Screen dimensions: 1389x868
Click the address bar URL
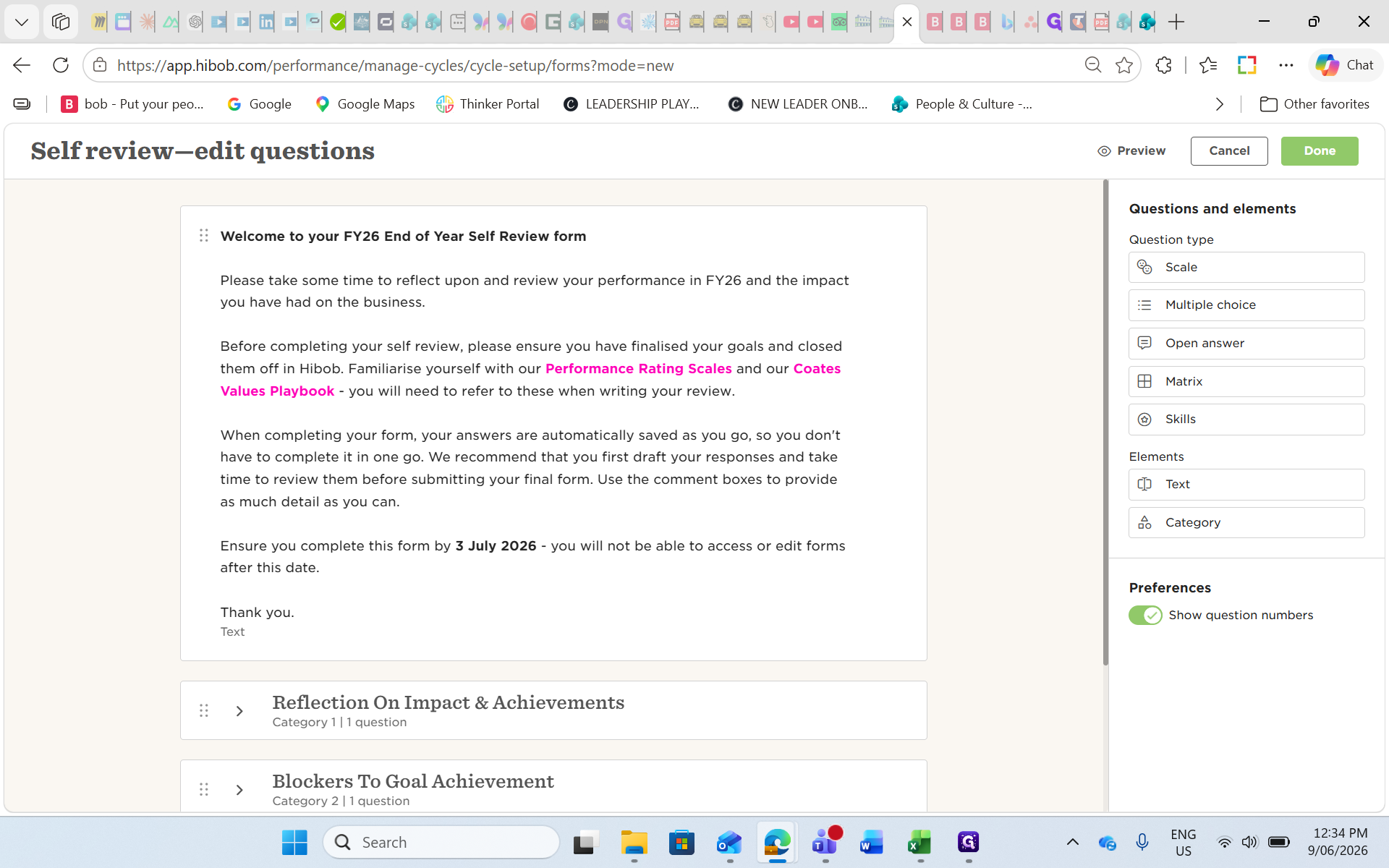pos(395,66)
